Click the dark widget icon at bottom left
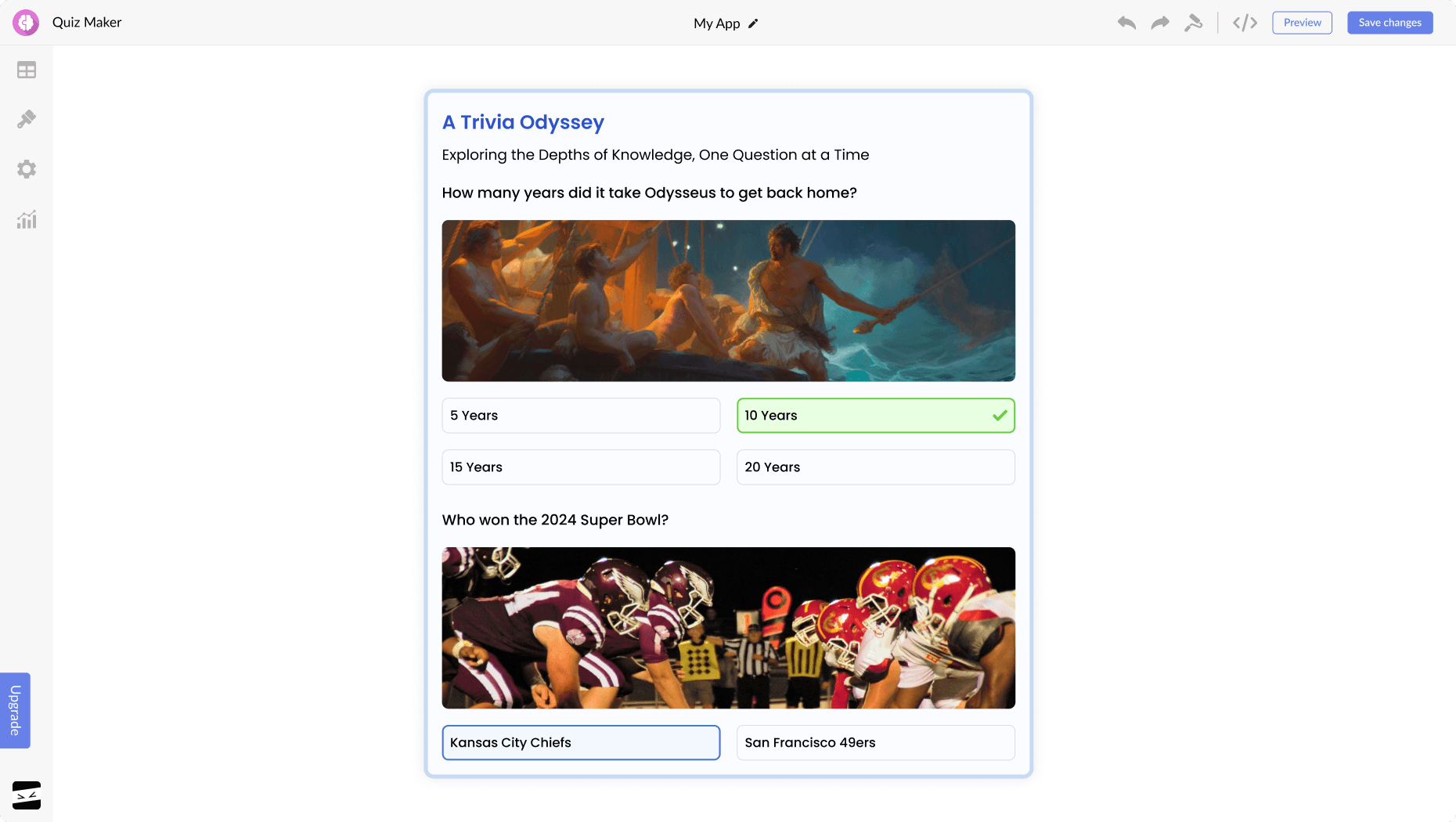 pyautogui.click(x=26, y=795)
